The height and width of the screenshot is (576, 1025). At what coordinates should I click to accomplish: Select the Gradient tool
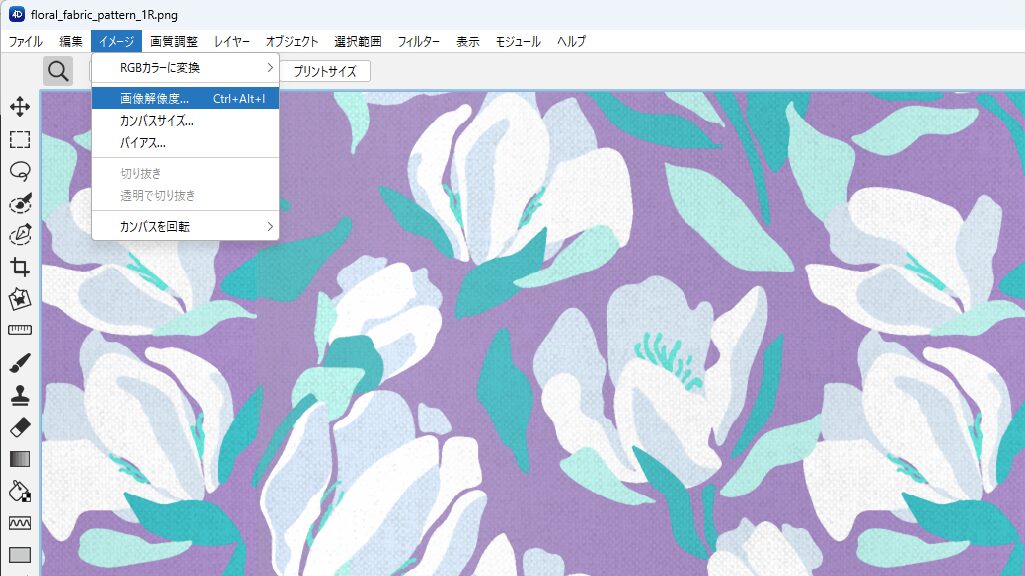20,459
